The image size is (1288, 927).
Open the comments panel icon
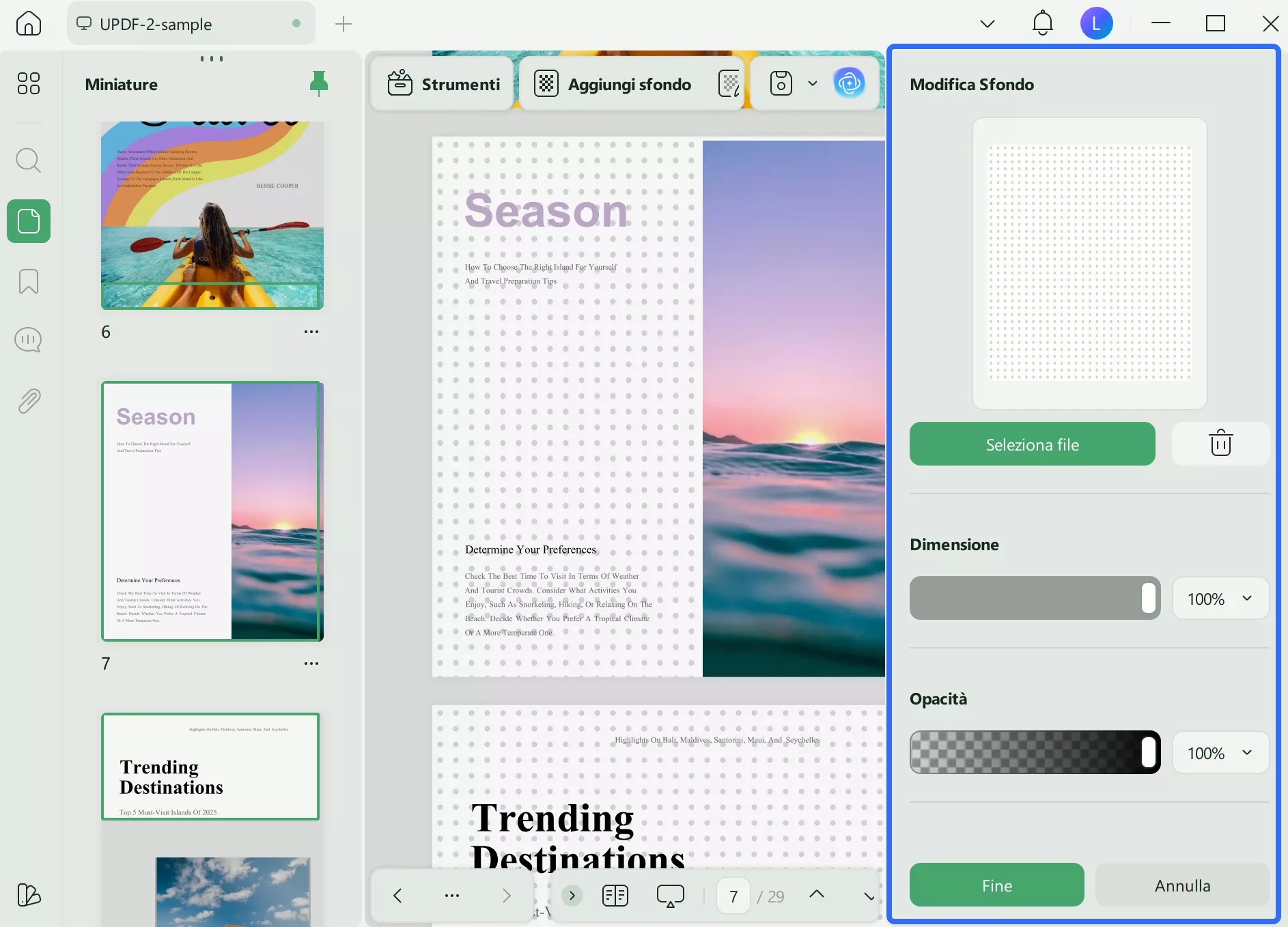tap(29, 340)
